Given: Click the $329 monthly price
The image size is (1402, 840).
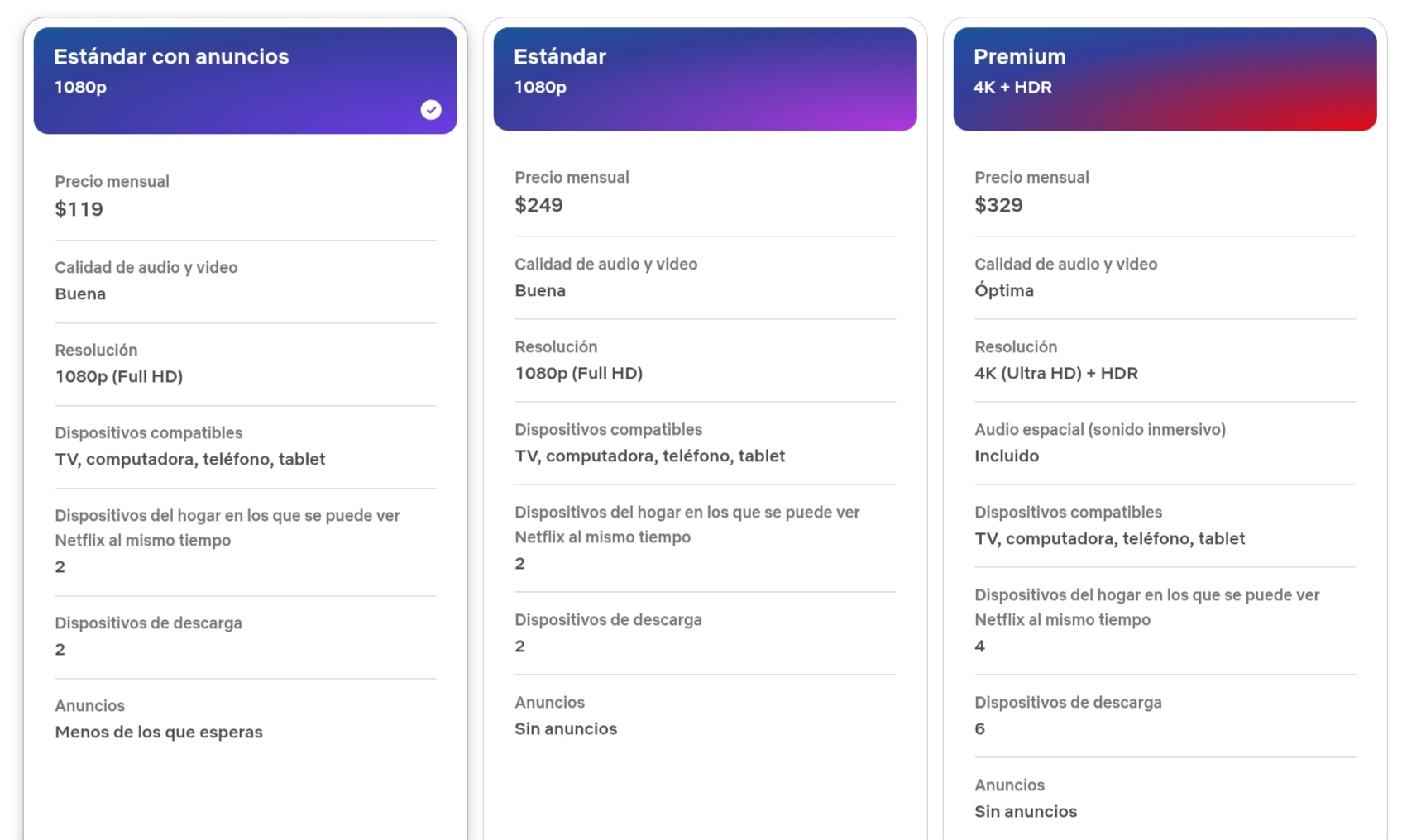Looking at the screenshot, I should click(998, 205).
